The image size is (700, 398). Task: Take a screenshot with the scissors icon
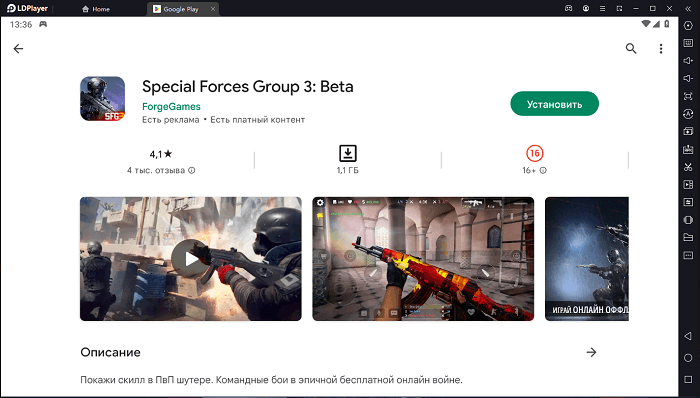click(688, 167)
